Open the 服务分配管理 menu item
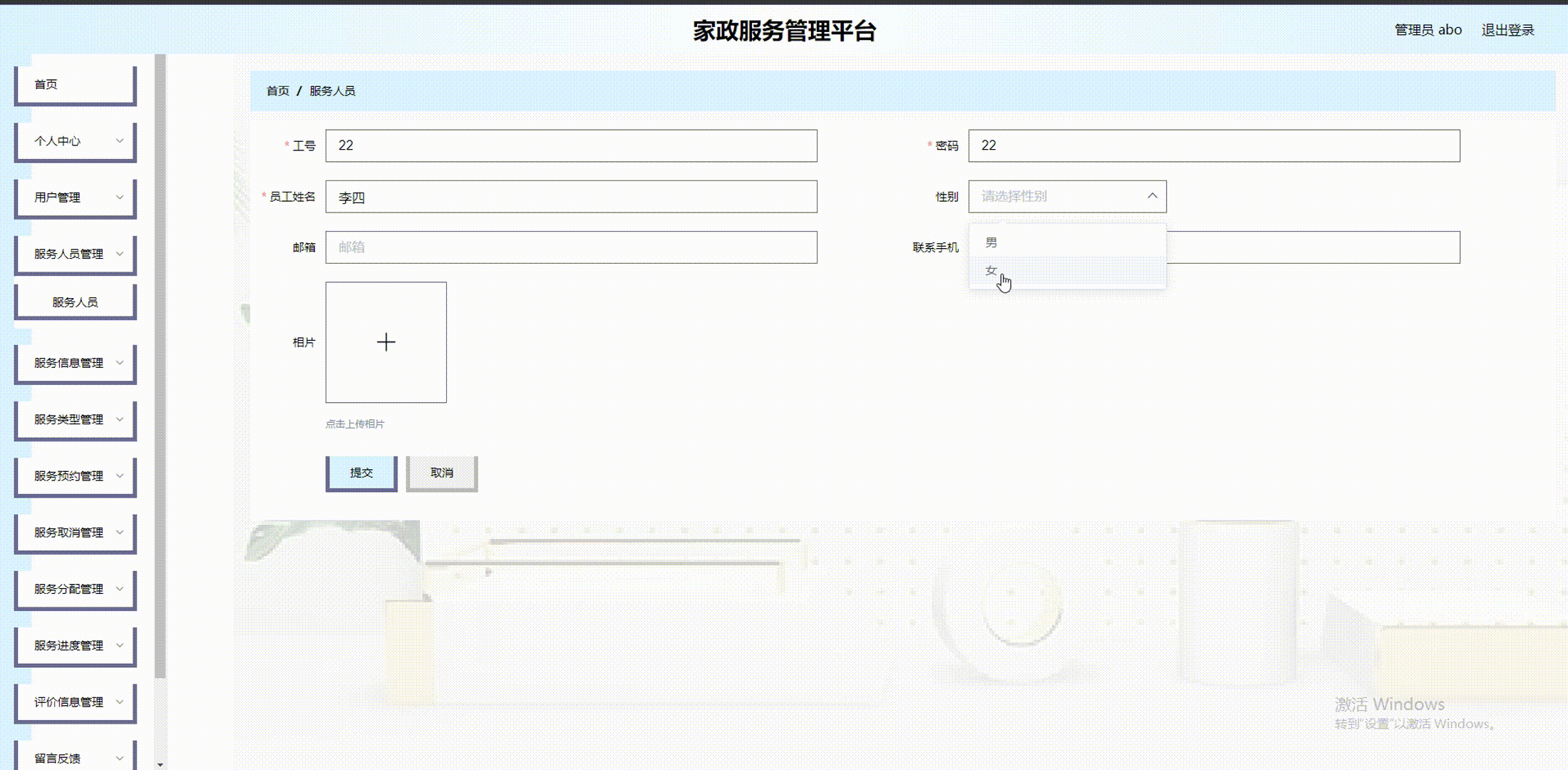The width and height of the screenshot is (1568, 770). (x=74, y=589)
